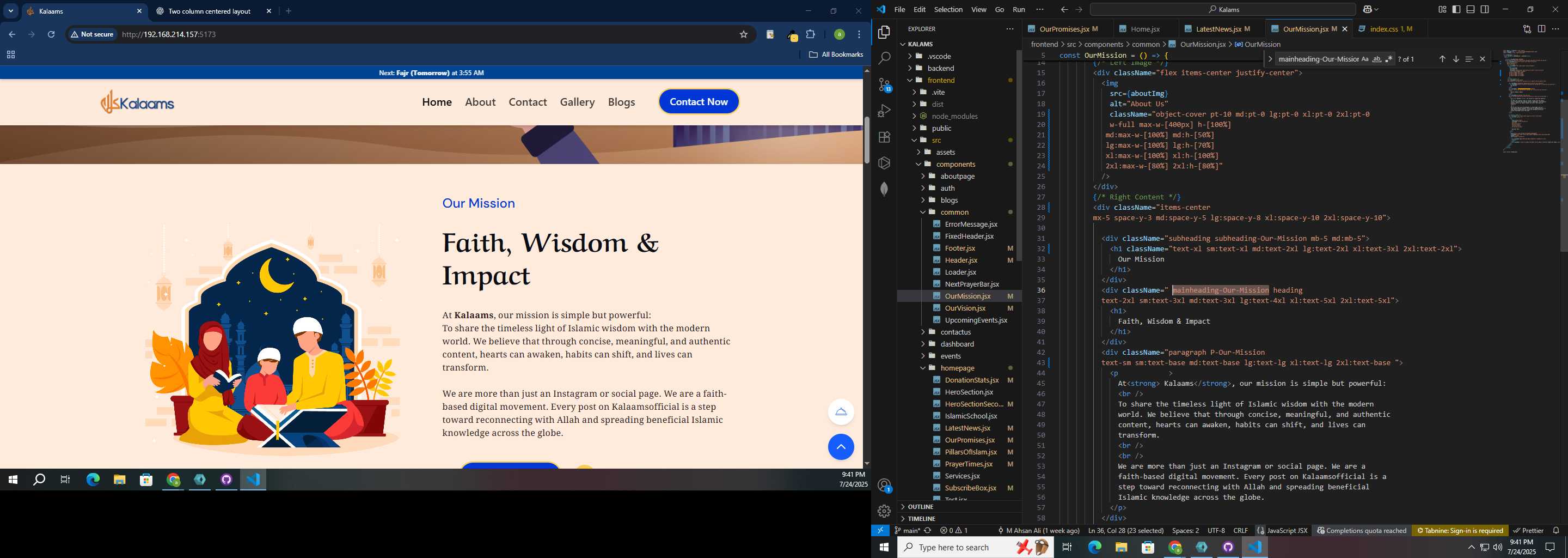
Task: Switch to the LatestNews.jsx editor tab
Action: tap(1222, 29)
